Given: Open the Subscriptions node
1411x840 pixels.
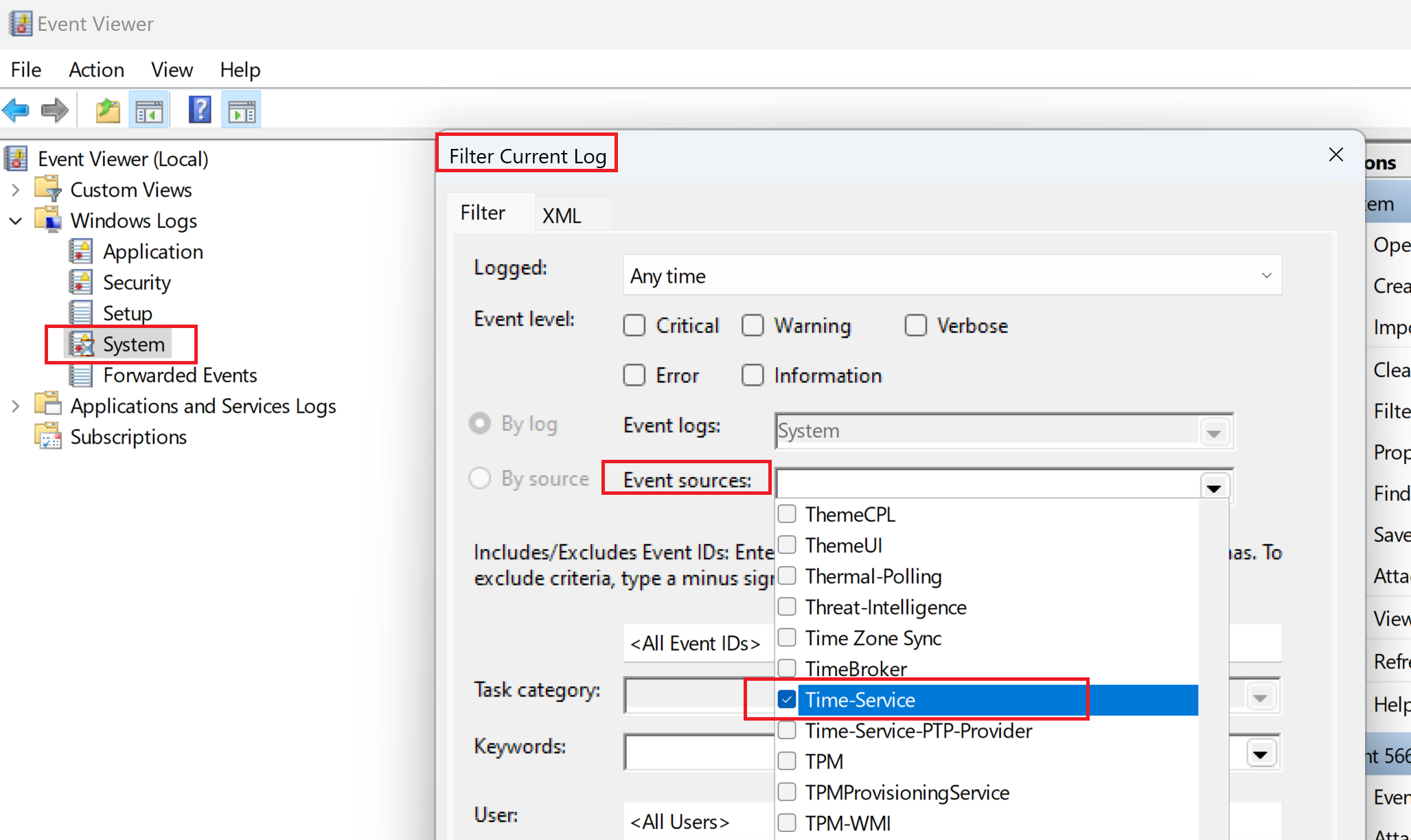Looking at the screenshot, I should pyautogui.click(x=128, y=437).
